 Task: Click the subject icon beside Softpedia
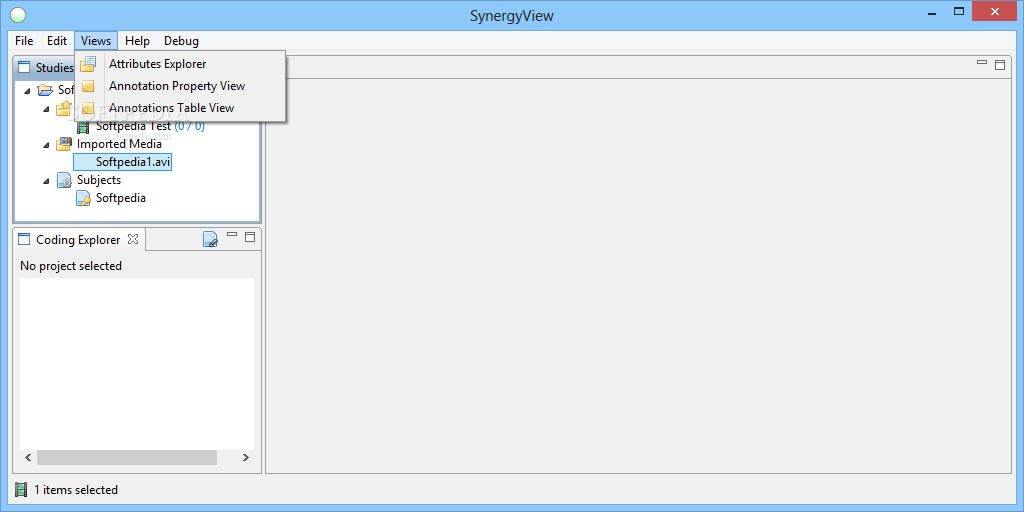tap(83, 198)
